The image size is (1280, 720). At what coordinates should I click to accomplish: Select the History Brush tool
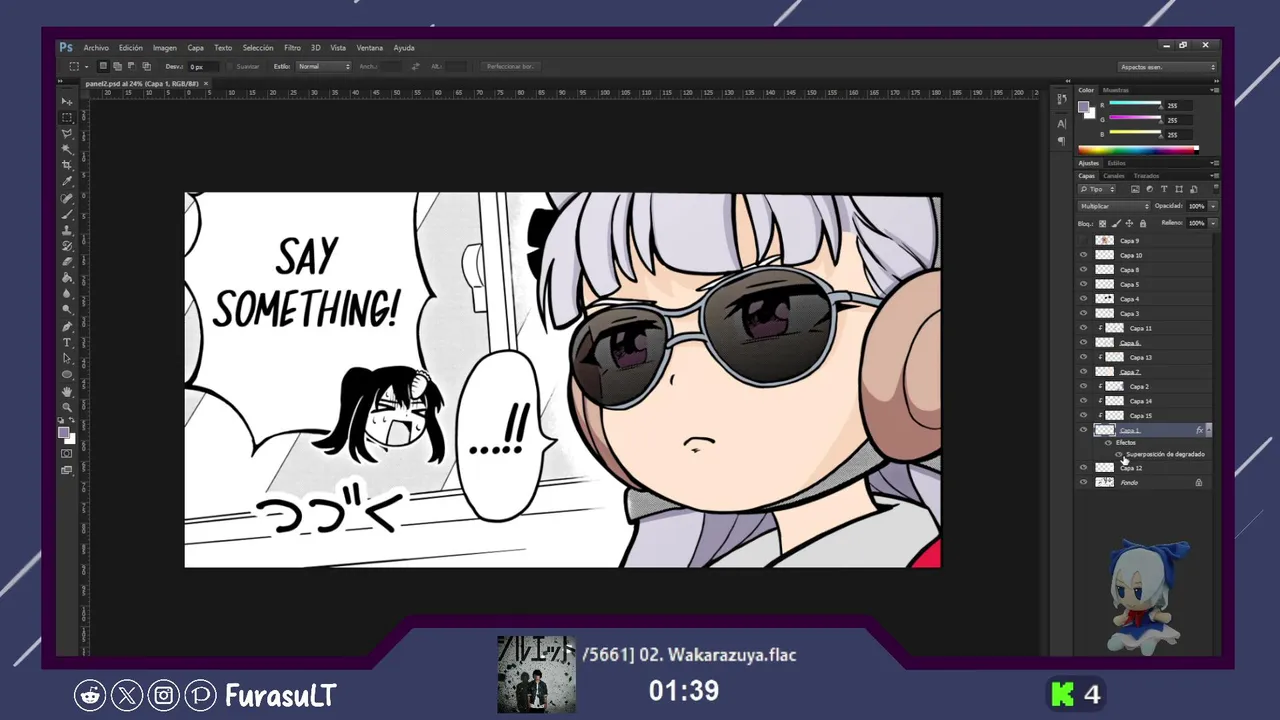(x=67, y=246)
